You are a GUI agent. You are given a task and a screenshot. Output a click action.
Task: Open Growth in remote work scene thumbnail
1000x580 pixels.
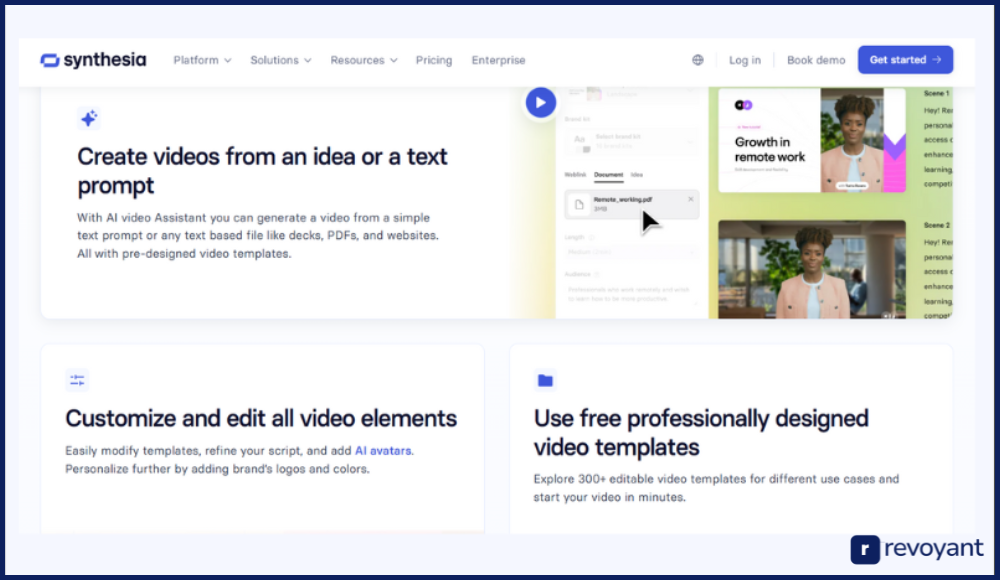pos(811,140)
